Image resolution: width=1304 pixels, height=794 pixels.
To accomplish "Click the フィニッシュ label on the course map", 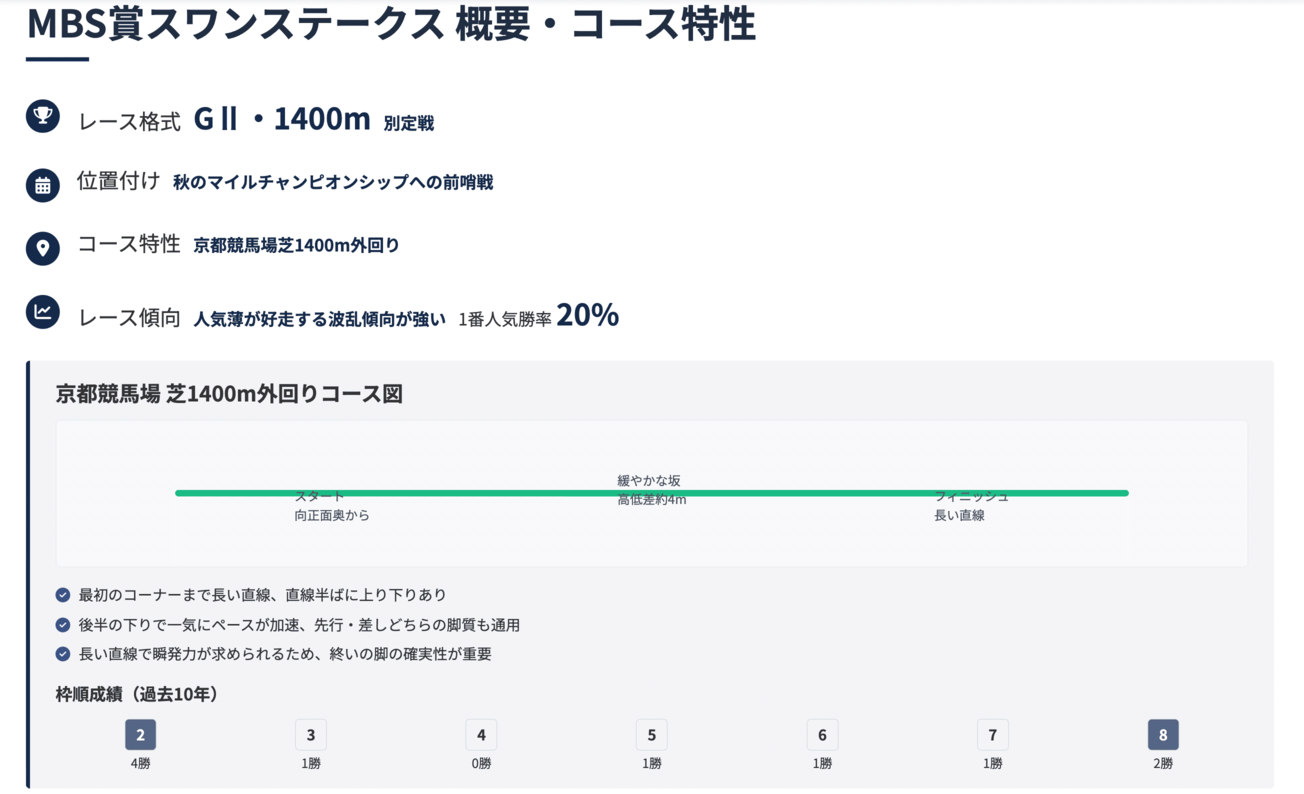I will click(x=971, y=497).
